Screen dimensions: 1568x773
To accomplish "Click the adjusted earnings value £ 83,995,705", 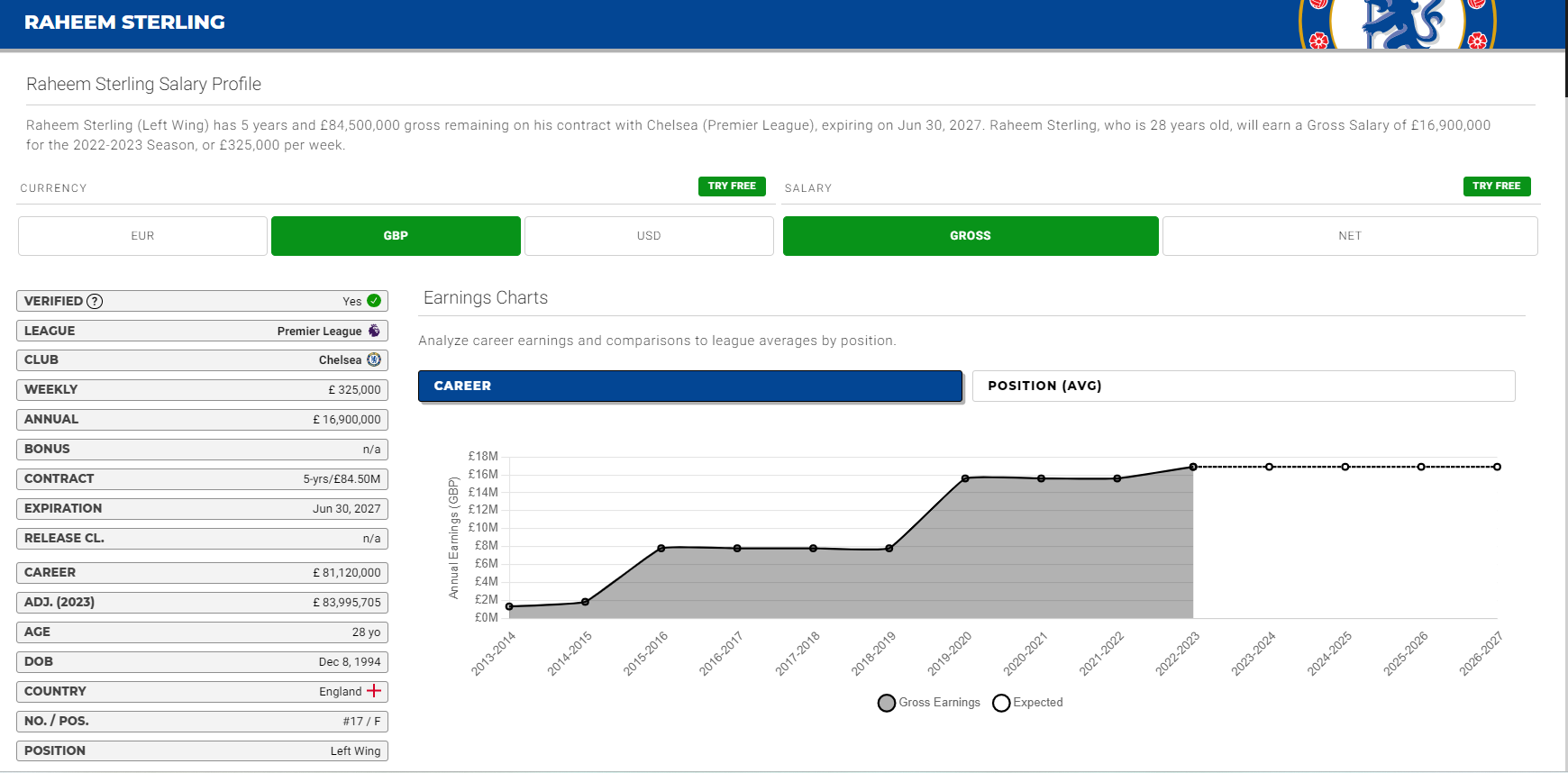I will [x=347, y=602].
